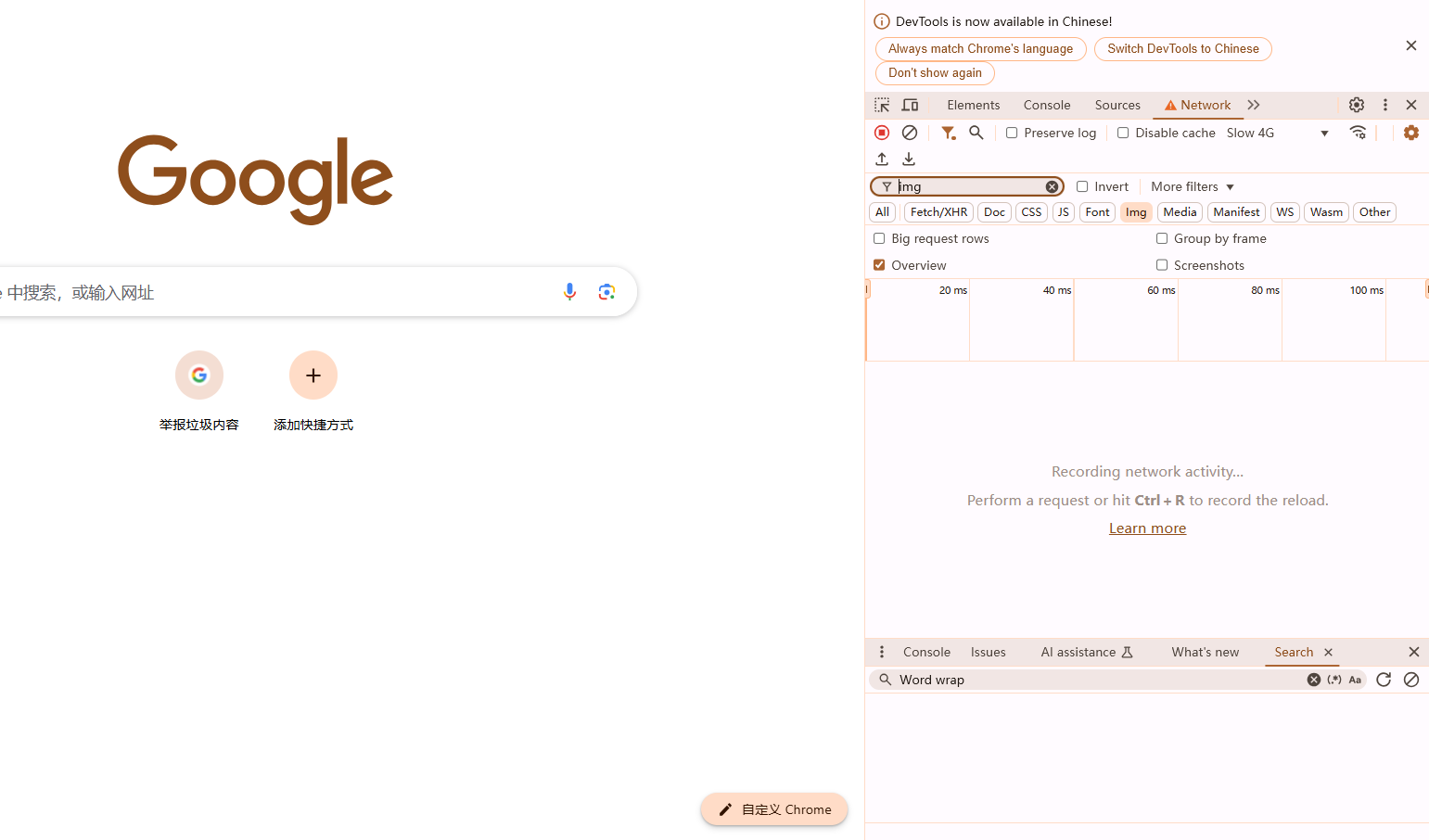Viewport: 1429px width, 840px height.
Task: Switch to the Sources tab
Action: pyautogui.click(x=1117, y=105)
